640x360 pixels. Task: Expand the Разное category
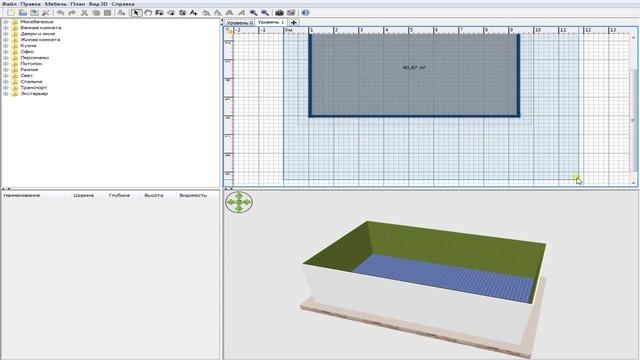point(6,70)
